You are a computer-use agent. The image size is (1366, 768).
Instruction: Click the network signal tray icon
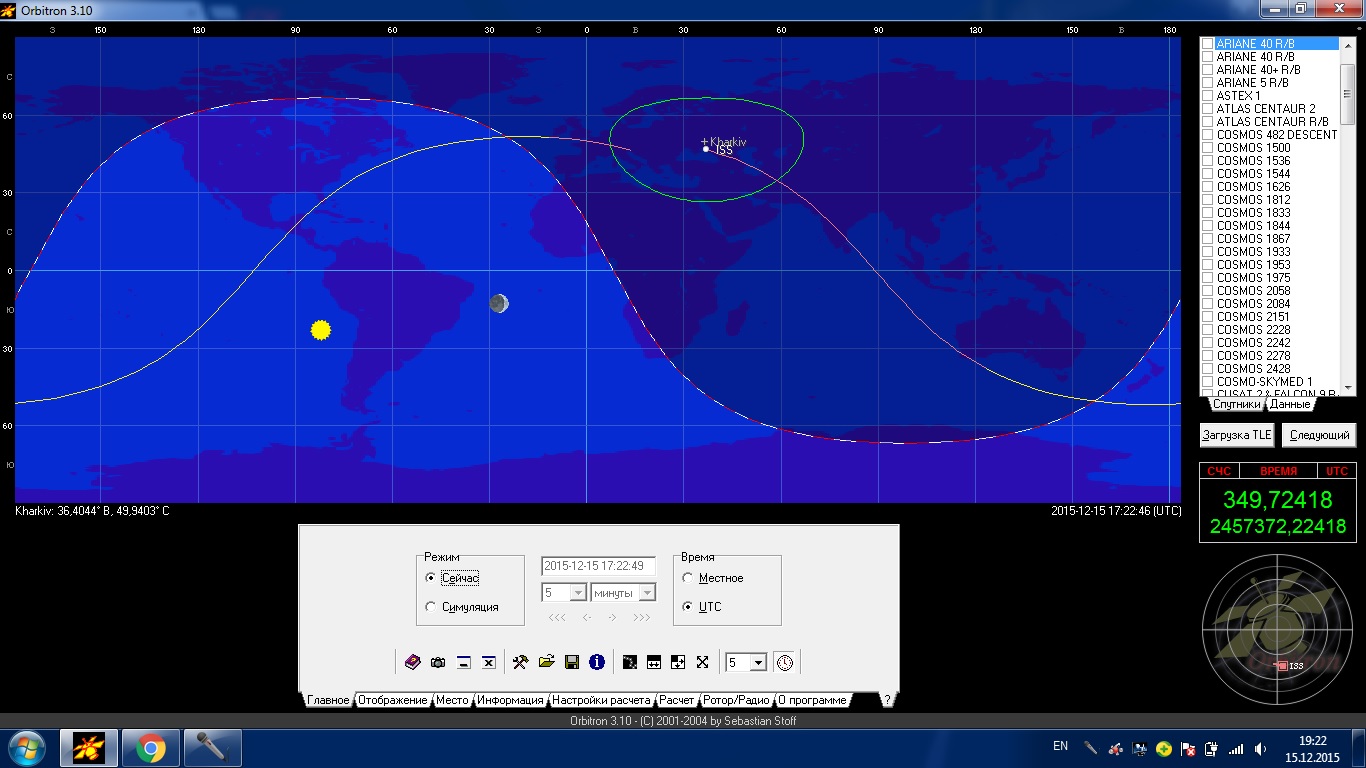pos(1236,748)
